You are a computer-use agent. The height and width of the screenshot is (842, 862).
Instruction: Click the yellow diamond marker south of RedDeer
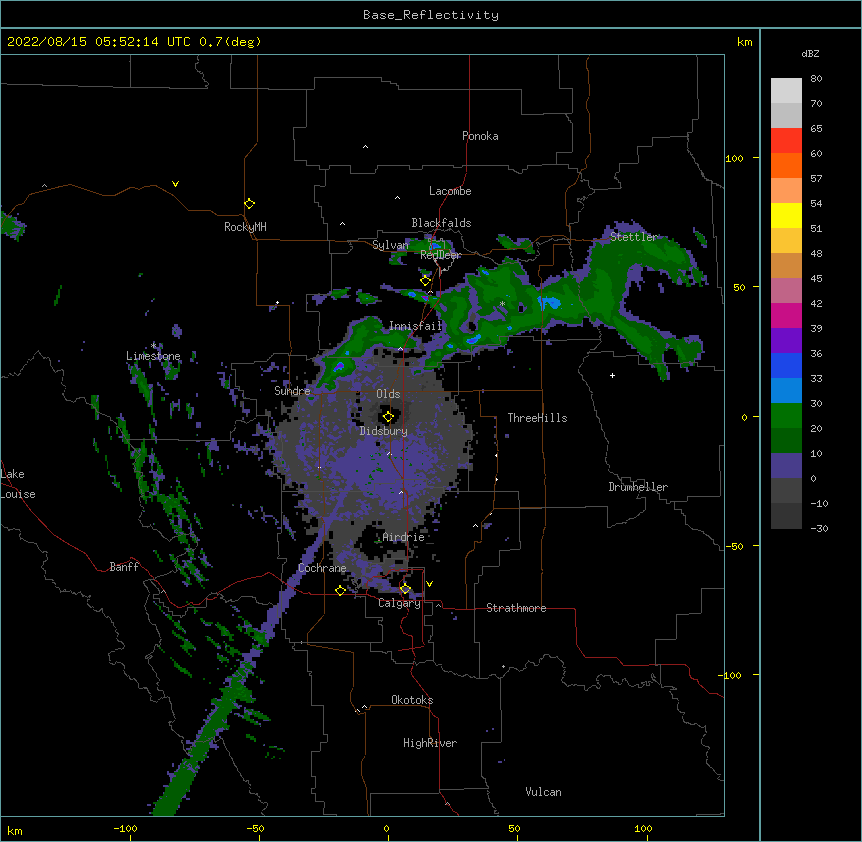coord(425,281)
